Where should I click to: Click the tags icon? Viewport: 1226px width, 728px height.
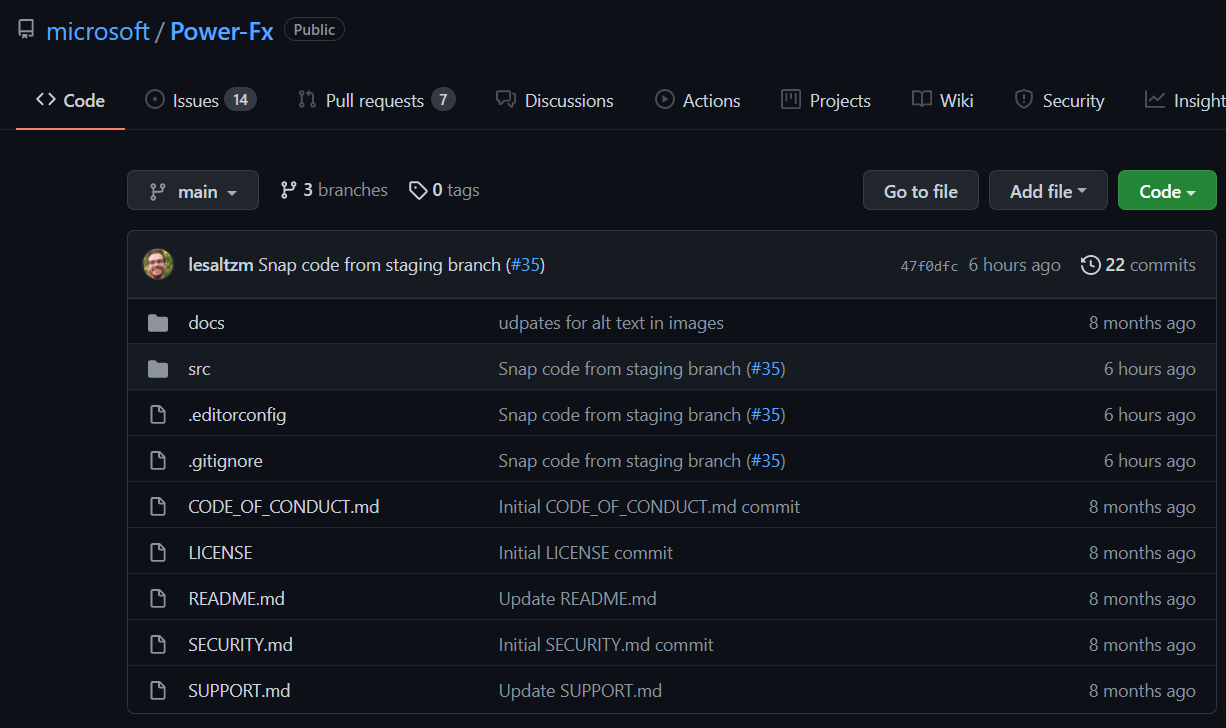pyautogui.click(x=418, y=190)
